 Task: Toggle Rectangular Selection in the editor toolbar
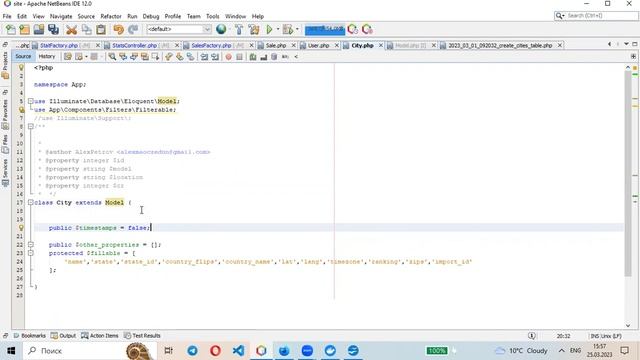(155, 57)
